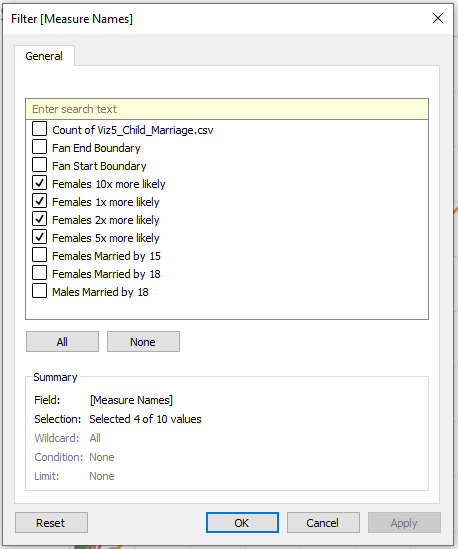Open the General tab
The image size is (458, 549).
tap(44, 56)
